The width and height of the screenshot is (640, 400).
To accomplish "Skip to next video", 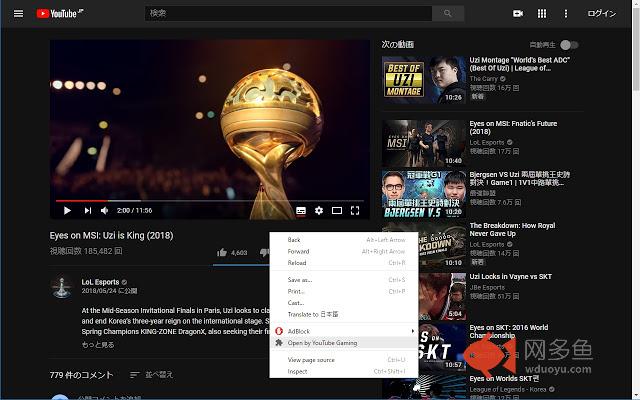I will click(87, 211).
